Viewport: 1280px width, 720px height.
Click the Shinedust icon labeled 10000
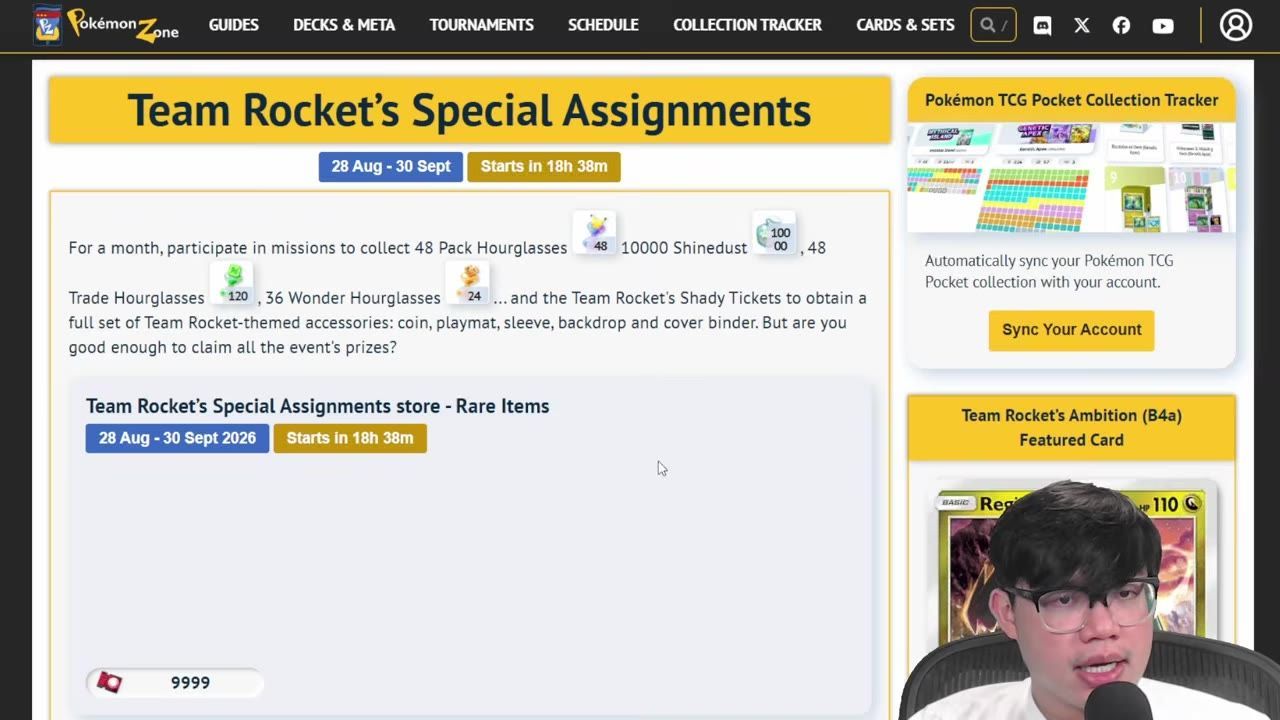(775, 233)
